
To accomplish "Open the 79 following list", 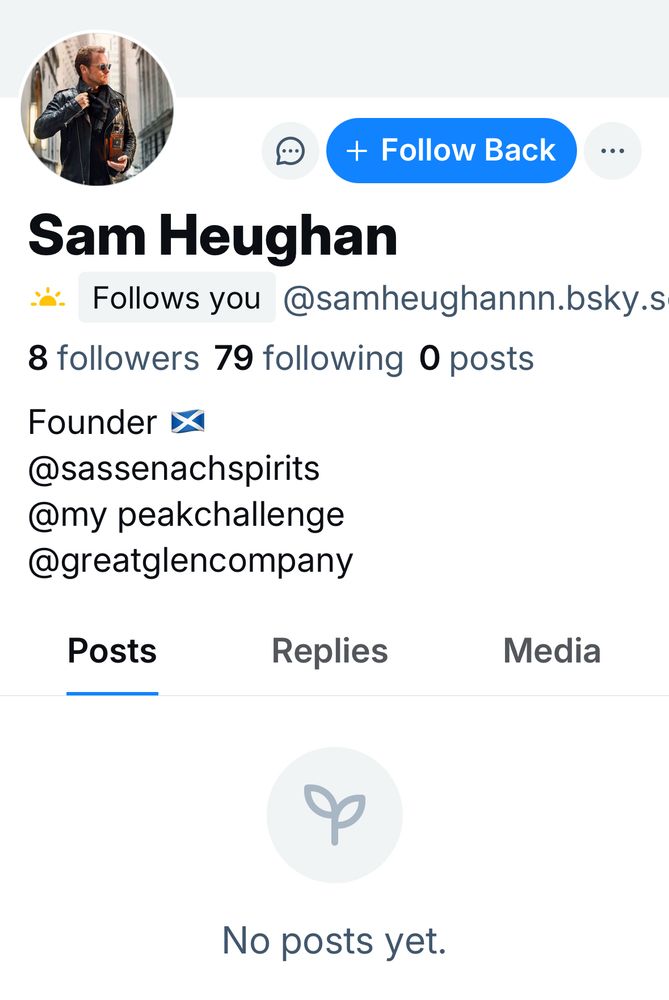I will (309, 358).
